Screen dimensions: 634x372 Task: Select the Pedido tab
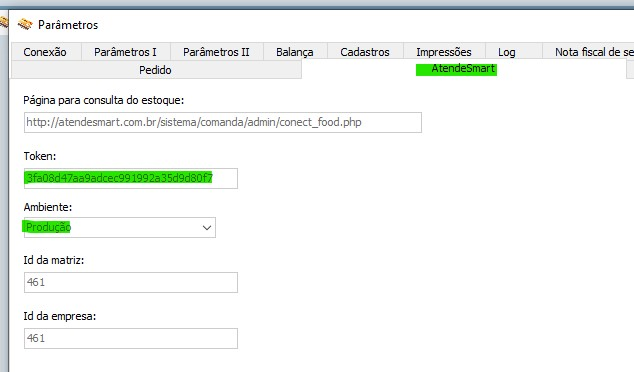coord(156,70)
